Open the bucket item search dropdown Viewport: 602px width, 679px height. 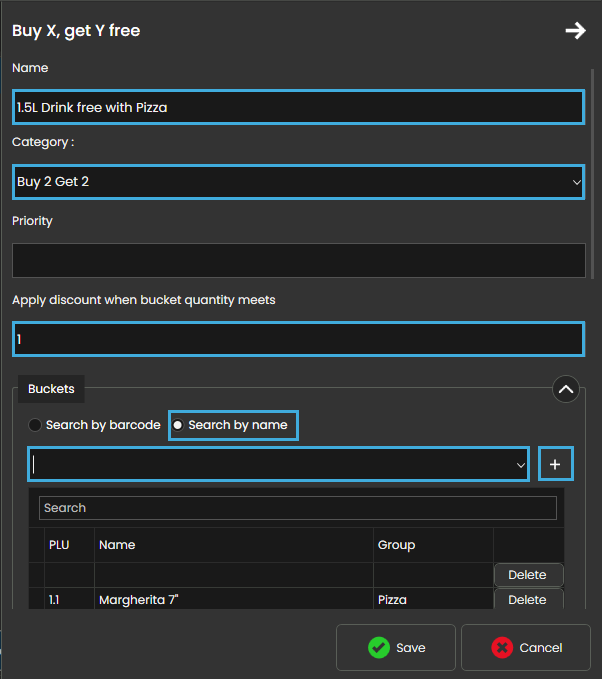(x=278, y=465)
